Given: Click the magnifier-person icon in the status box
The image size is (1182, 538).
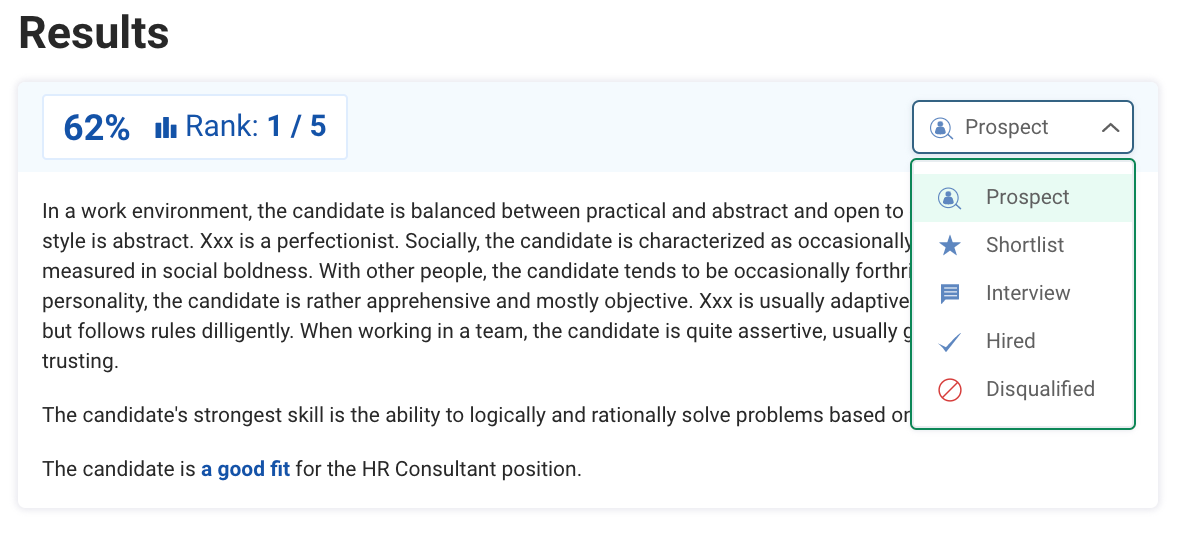Looking at the screenshot, I should pyautogui.click(x=941, y=128).
